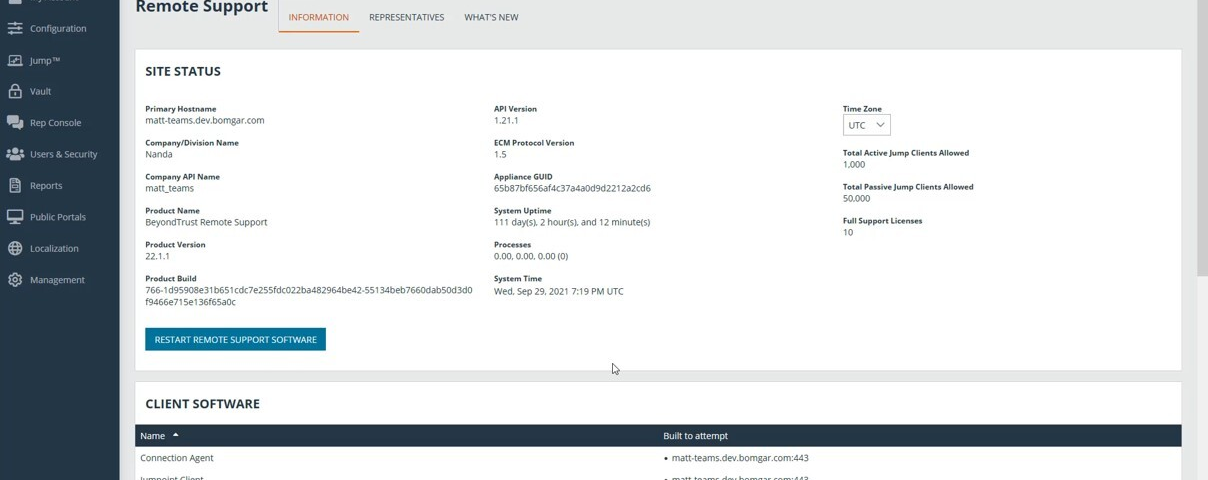The height and width of the screenshot is (480, 1208).
Task: Open the Reports document icon
Action: [x=15, y=185]
